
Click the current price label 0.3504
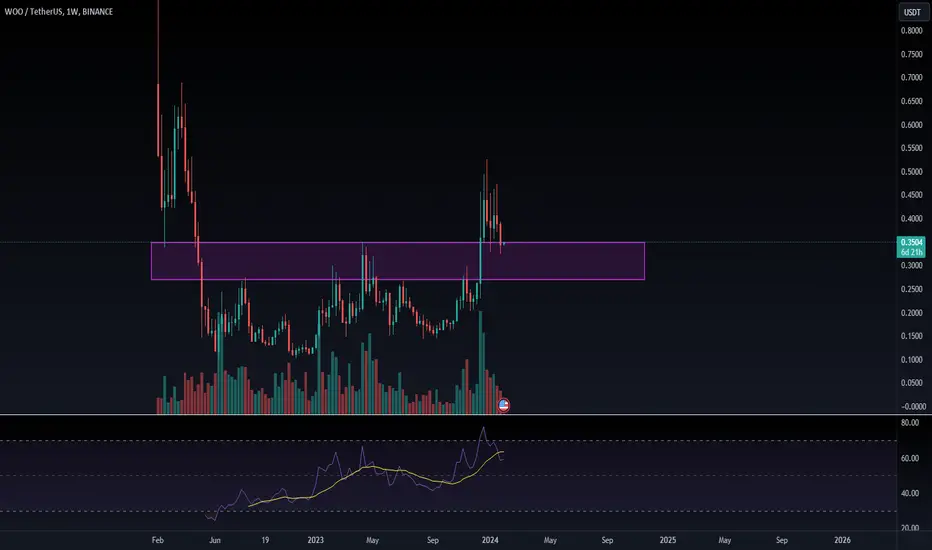pyautogui.click(x=911, y=242)
